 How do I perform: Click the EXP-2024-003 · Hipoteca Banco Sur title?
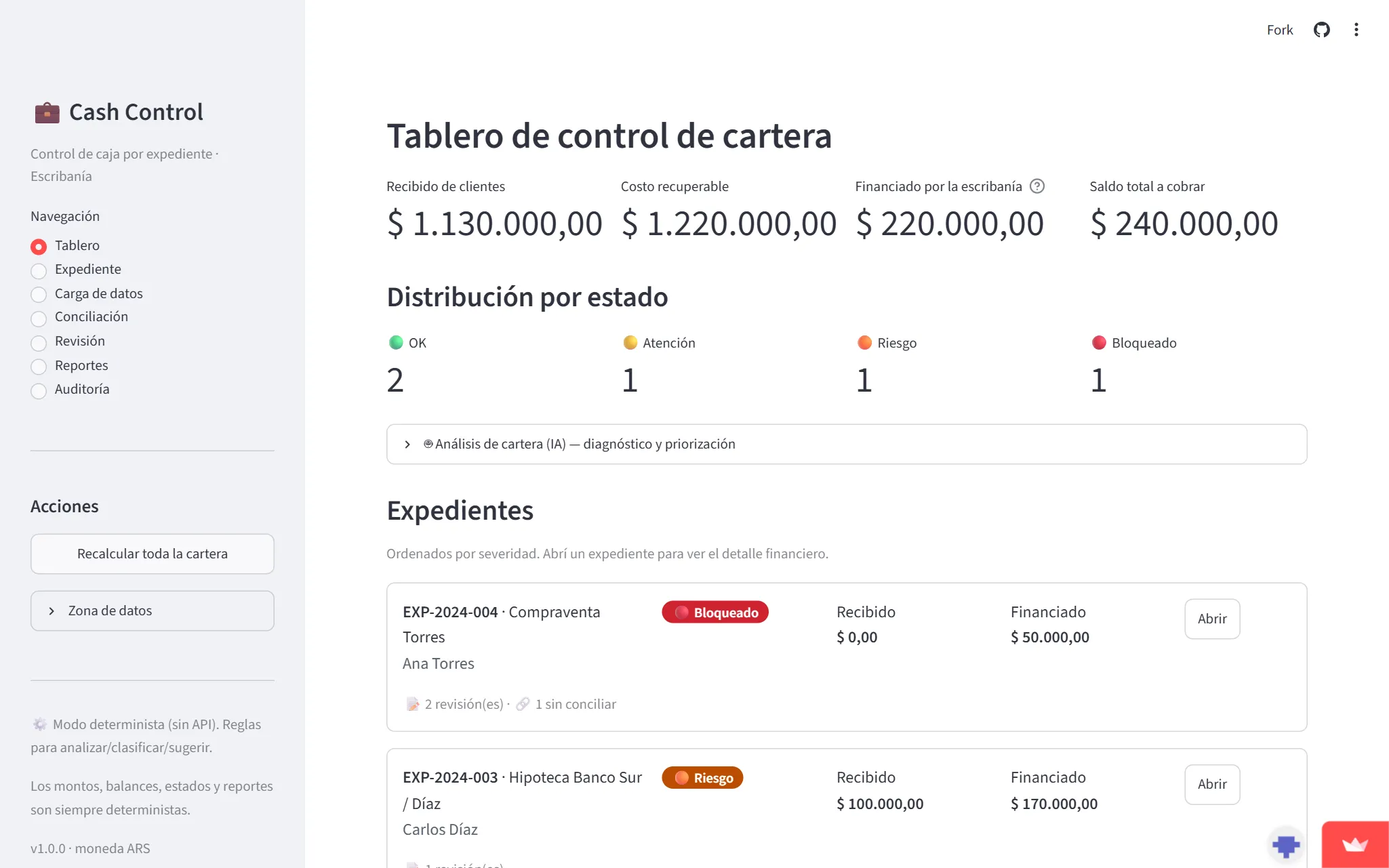click(522, 790)
